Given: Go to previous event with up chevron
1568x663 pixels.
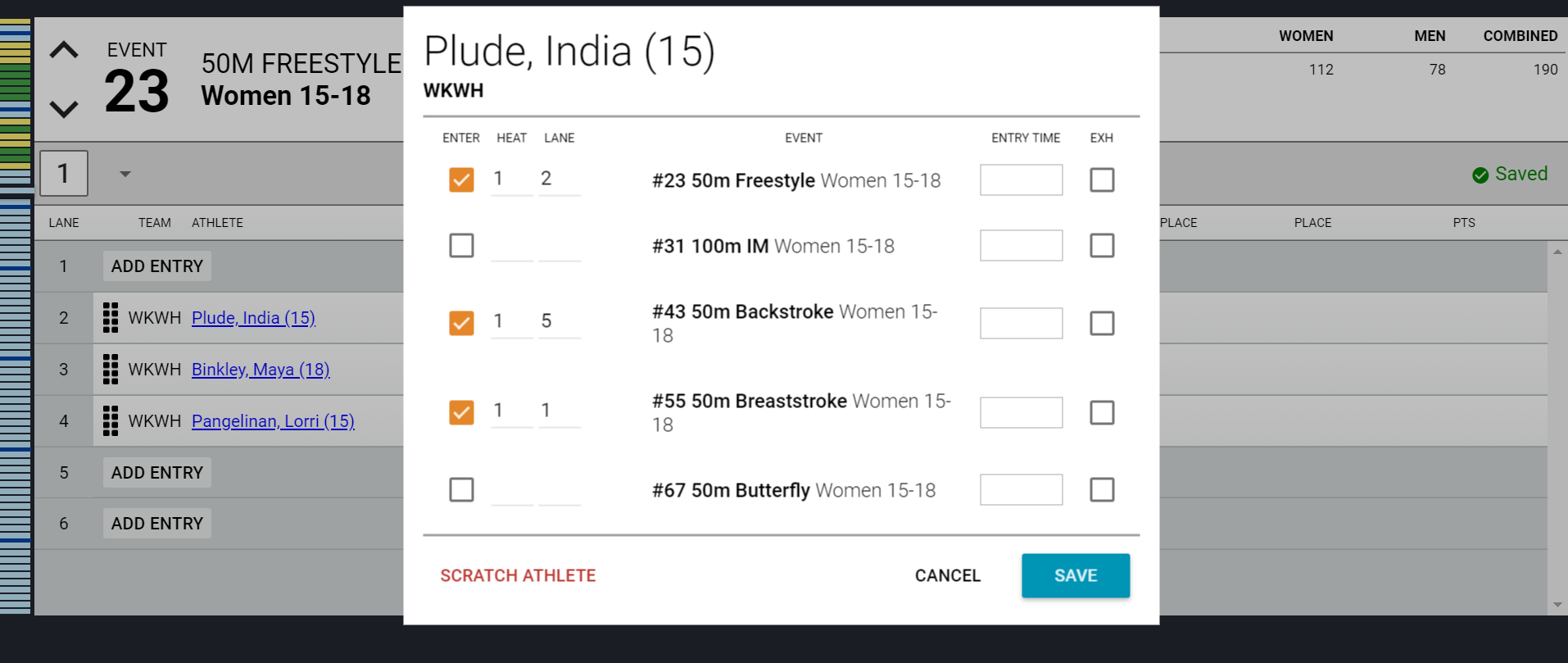Looking at the screenshot, I should pyautogui.click(x=64, y=50).
